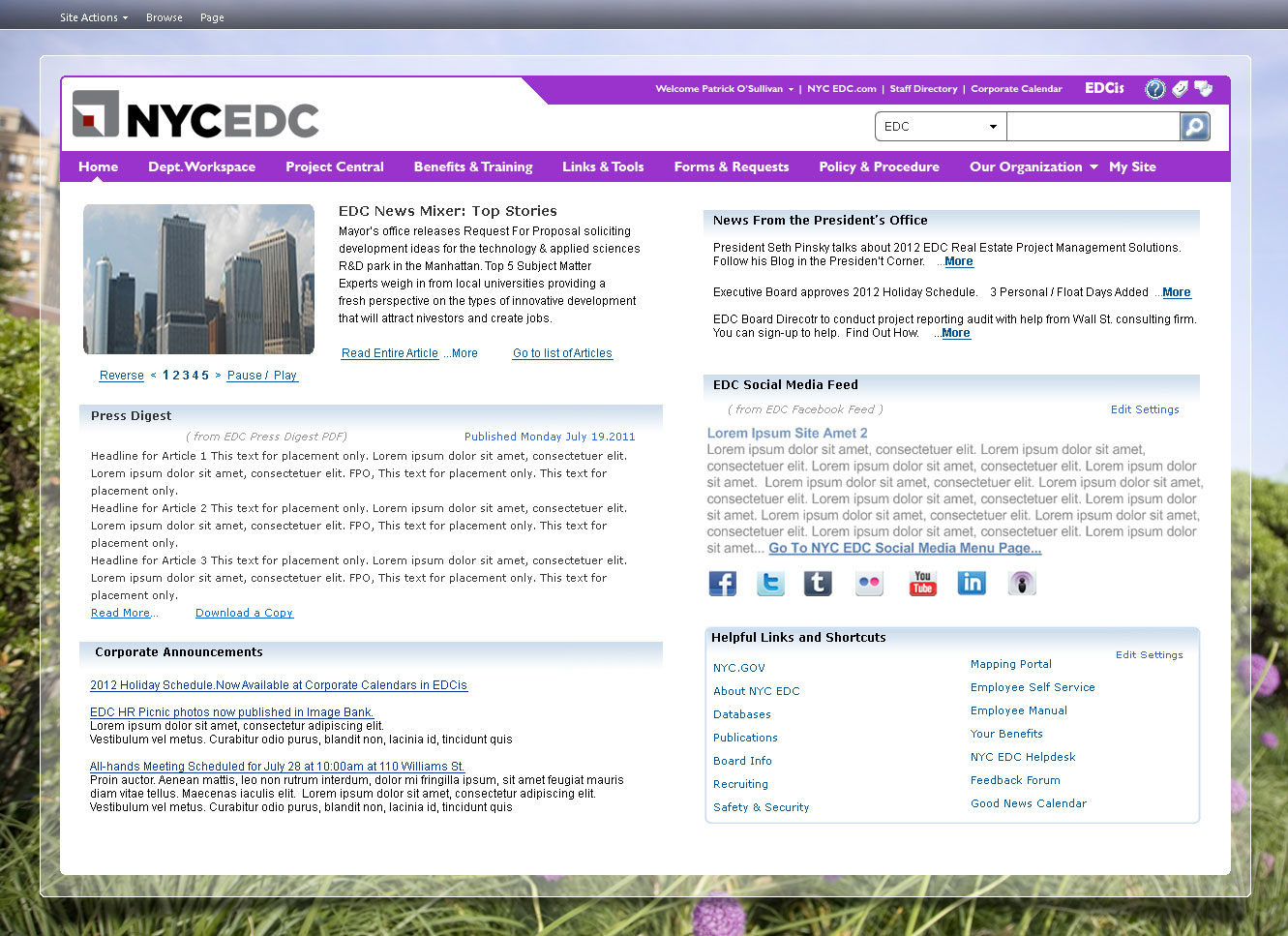
Task: Open Databases helpful link
Action: (x=742, y=714)
